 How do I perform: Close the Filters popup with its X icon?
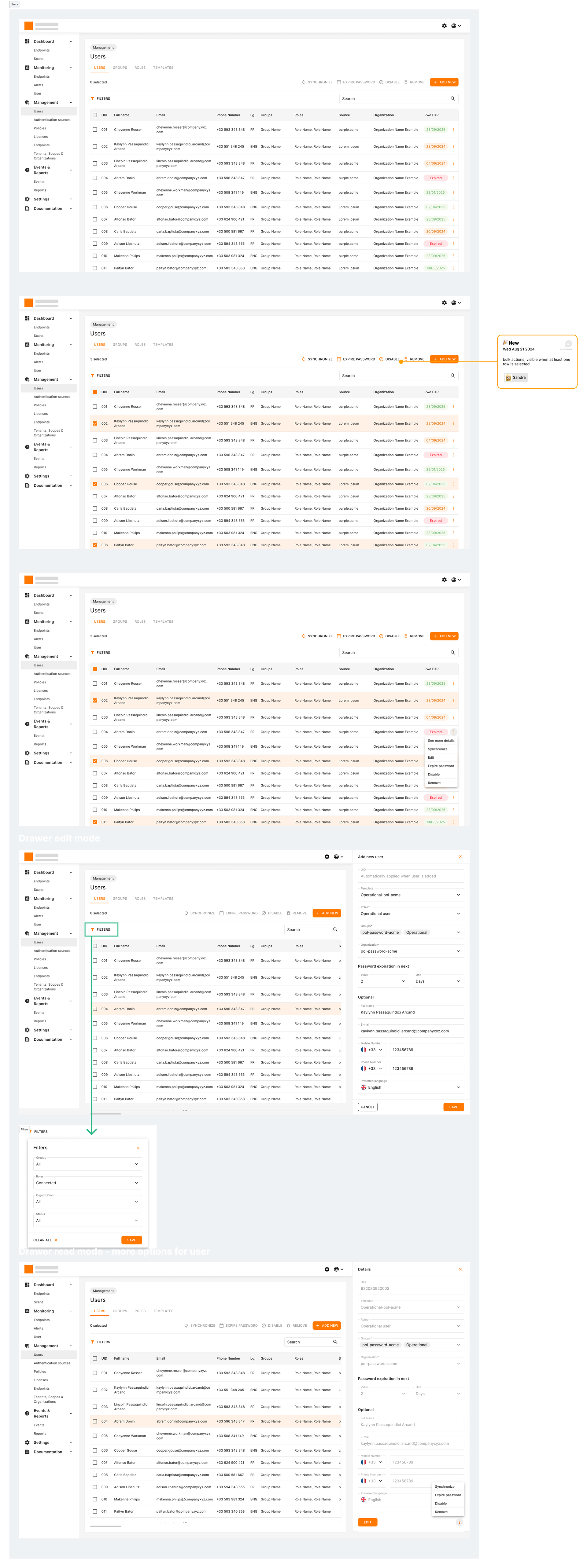(x=138, y=1148)
